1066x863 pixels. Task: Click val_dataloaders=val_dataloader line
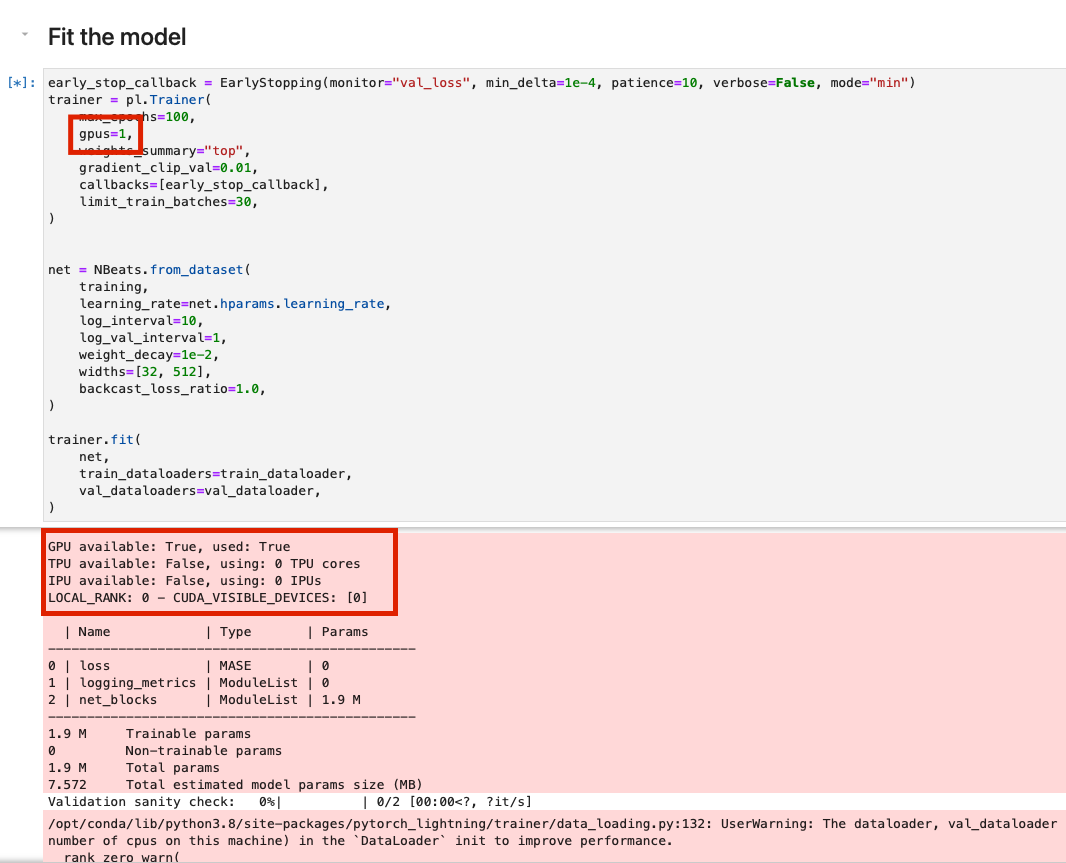pyautogui.click(x=199, y=491)
